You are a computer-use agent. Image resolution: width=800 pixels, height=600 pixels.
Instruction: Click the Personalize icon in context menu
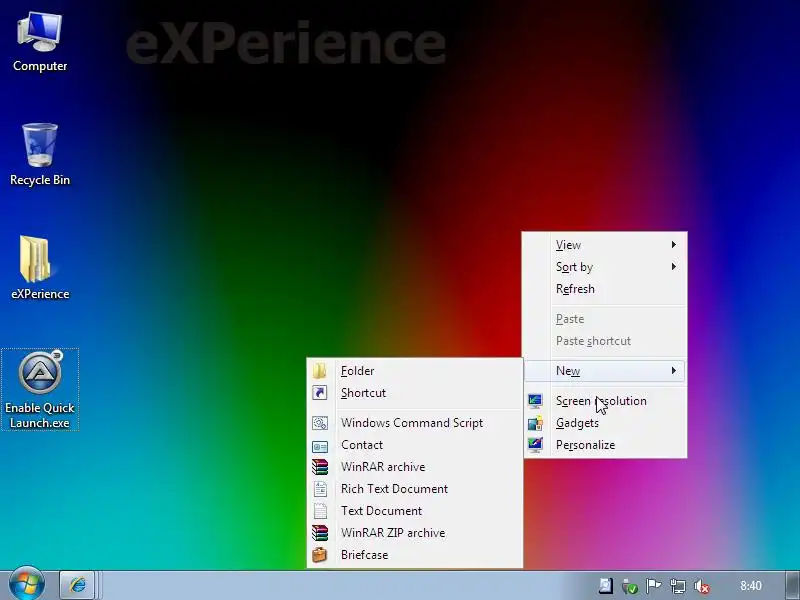click(x=535, y=445)
